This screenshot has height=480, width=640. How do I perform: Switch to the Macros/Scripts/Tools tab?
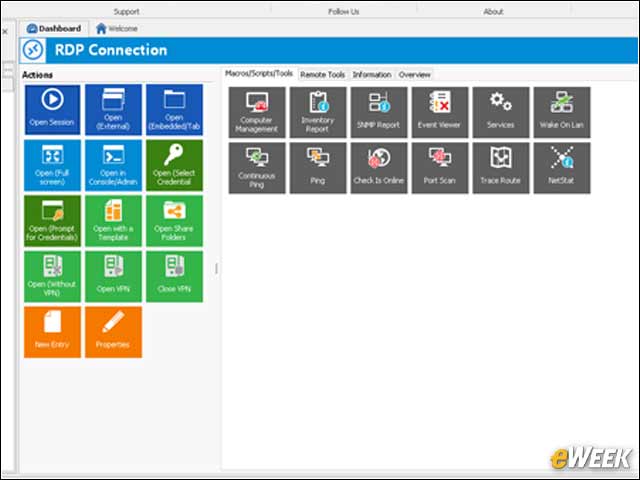coord(259,73)
